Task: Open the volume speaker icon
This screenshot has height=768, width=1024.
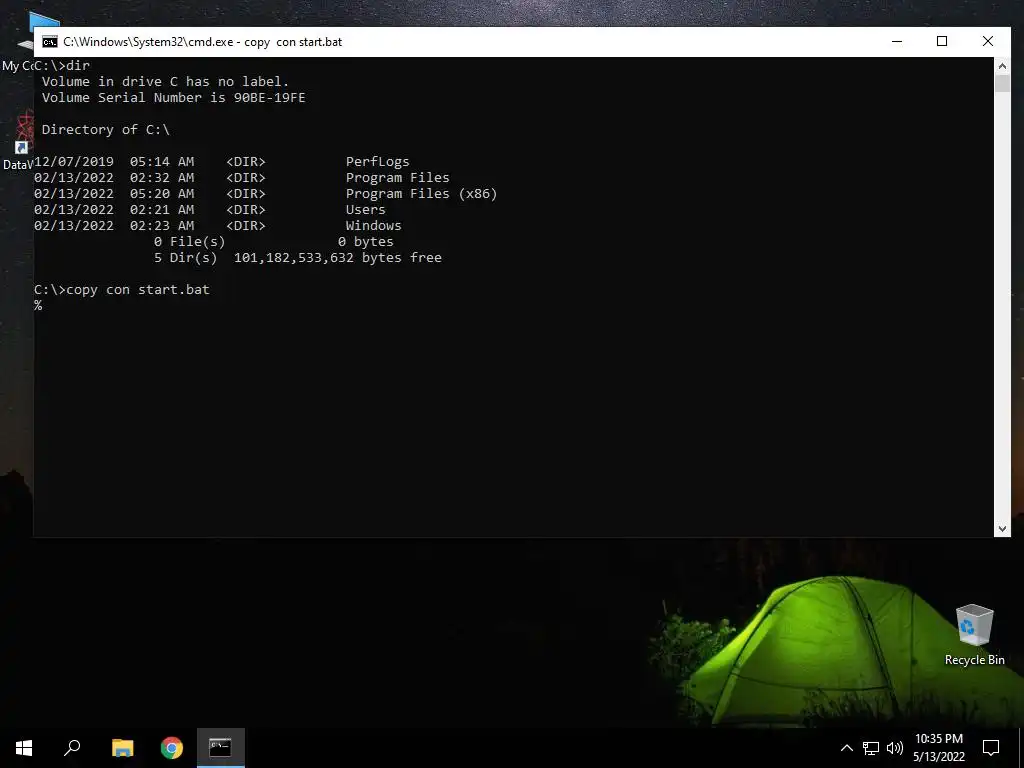Action: tap(895, 748)
